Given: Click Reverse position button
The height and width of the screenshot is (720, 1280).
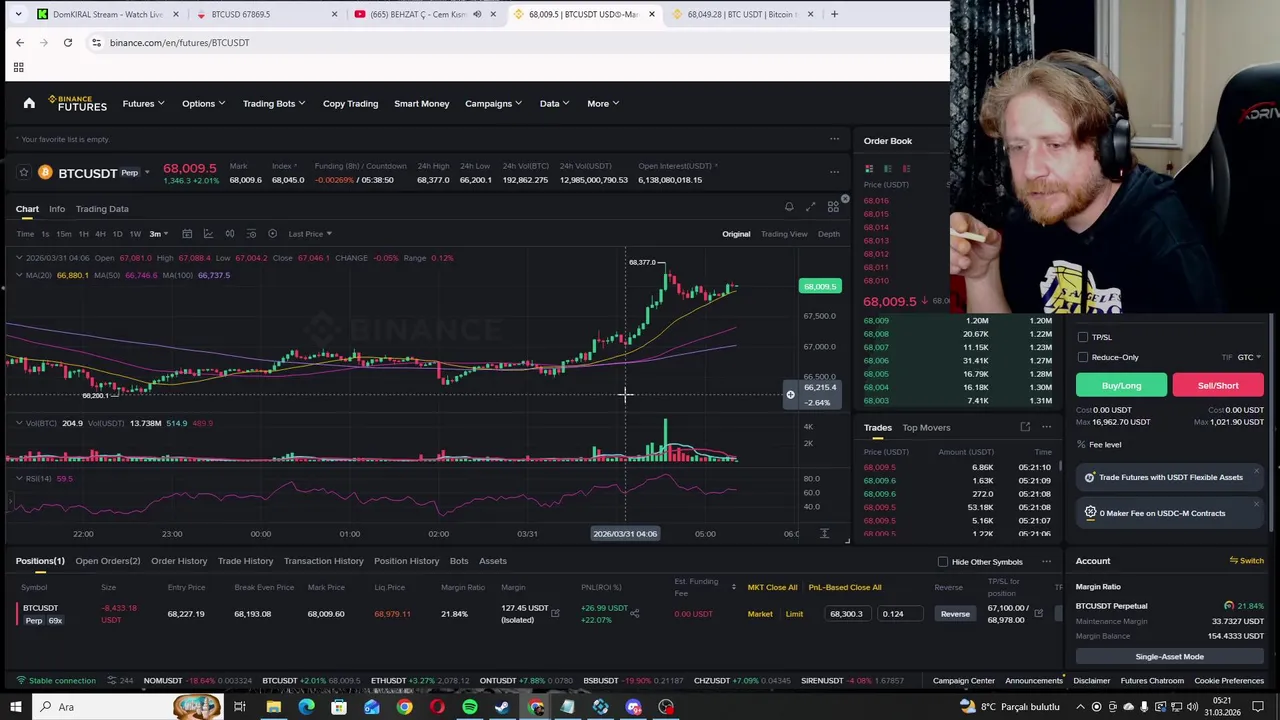Looking at the screenshot, I should (955, 614).
